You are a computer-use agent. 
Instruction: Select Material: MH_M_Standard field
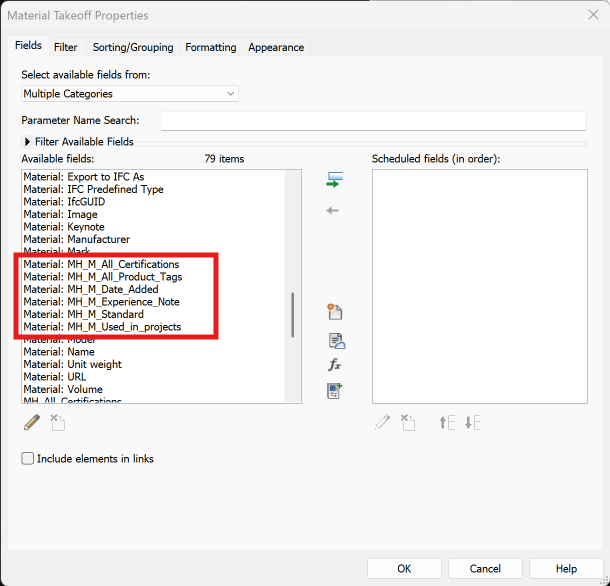click(83, 314)
